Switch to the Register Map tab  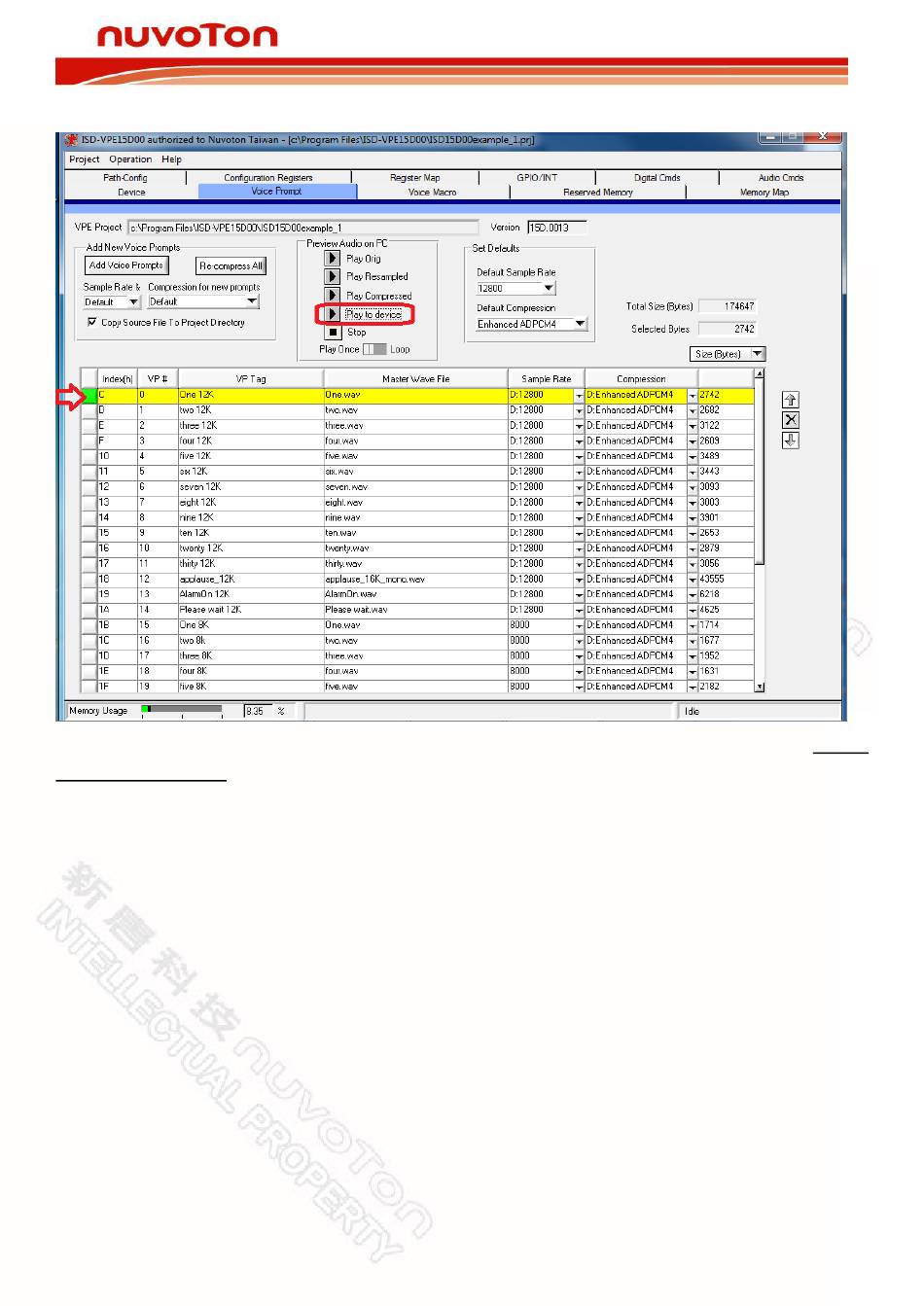pyautogui.click(x=415, y=178)
